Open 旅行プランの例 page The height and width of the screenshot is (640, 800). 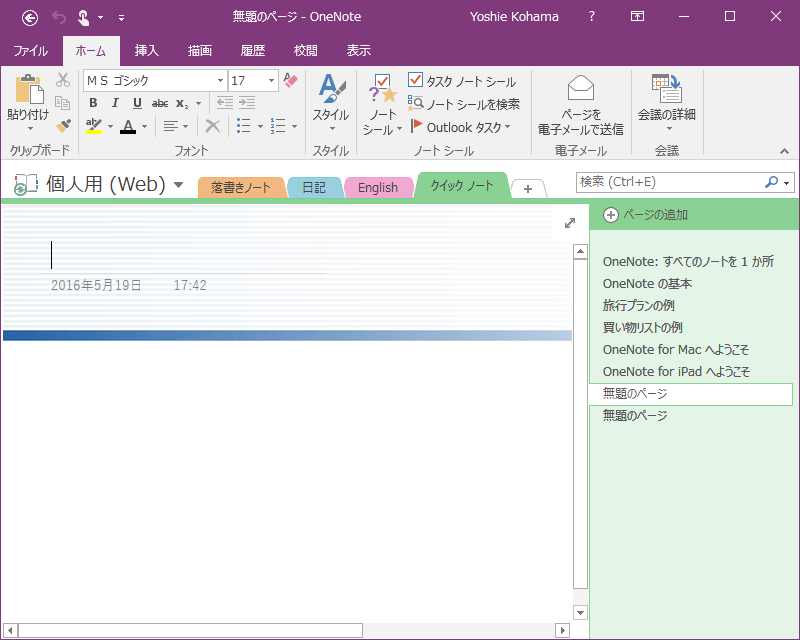638,306
